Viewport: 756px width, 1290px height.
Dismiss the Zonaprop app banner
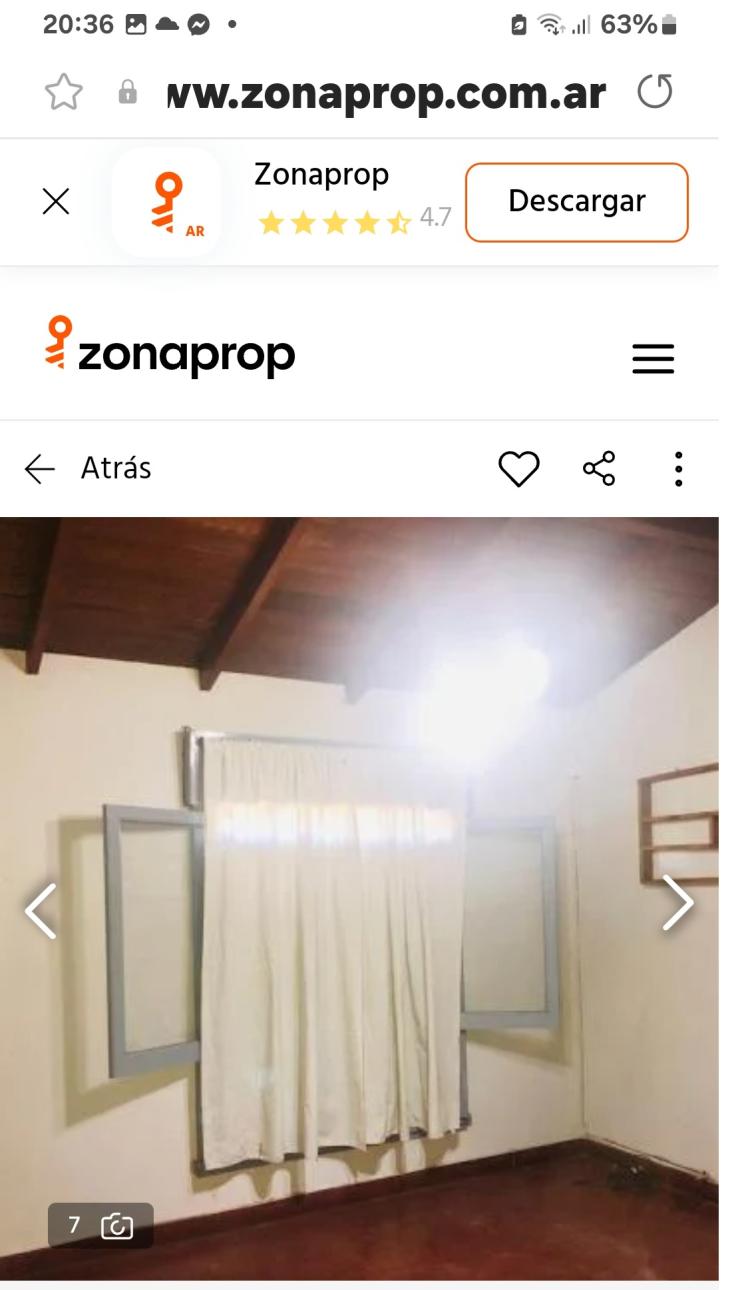click(x=56, y=202)
